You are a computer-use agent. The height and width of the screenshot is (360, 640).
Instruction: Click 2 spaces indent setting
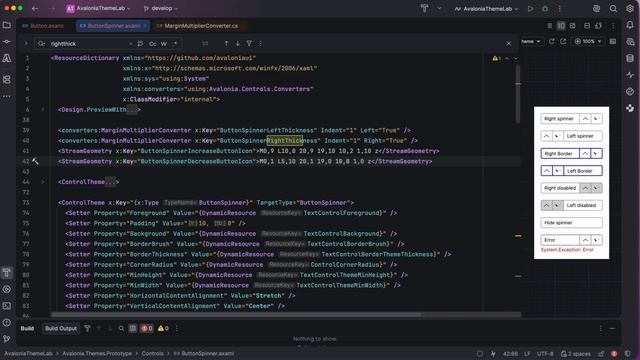pos(576,353)
